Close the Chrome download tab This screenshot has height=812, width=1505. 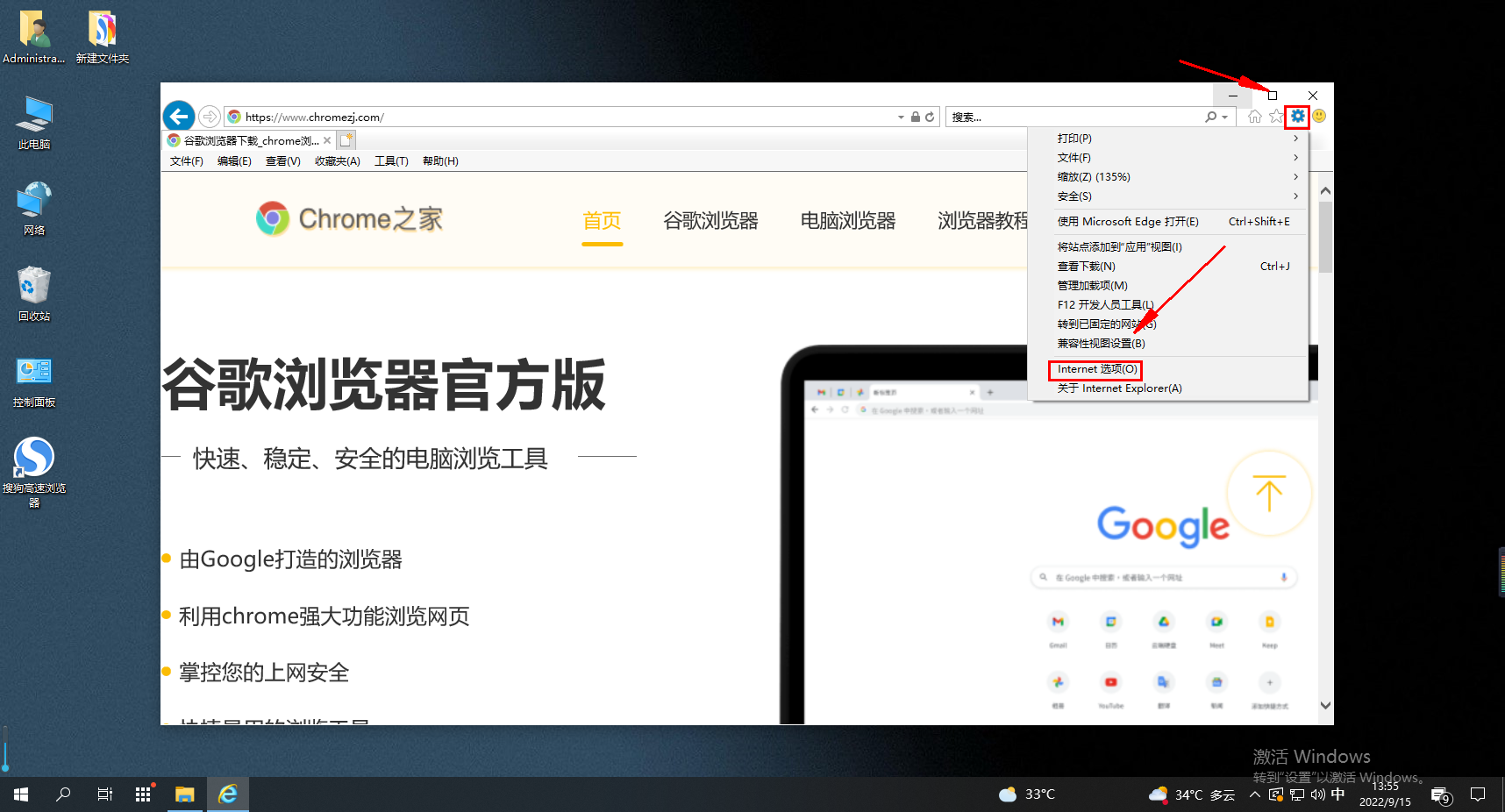[327, 140]
